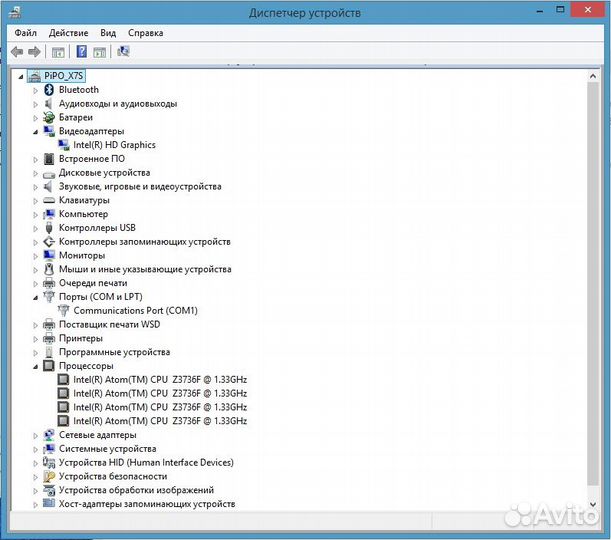Image resolution: width=611 pixels, height=540 pixels.
Task: Select Контроллеры запоминающих устройств row
Action: [x=145, y=242]
